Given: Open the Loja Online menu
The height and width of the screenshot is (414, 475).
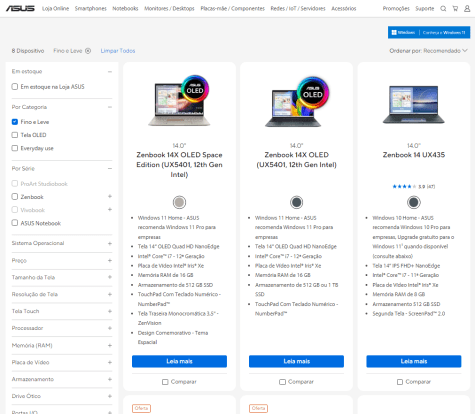Looking at the screenshot, I should [x=55, y=9].
